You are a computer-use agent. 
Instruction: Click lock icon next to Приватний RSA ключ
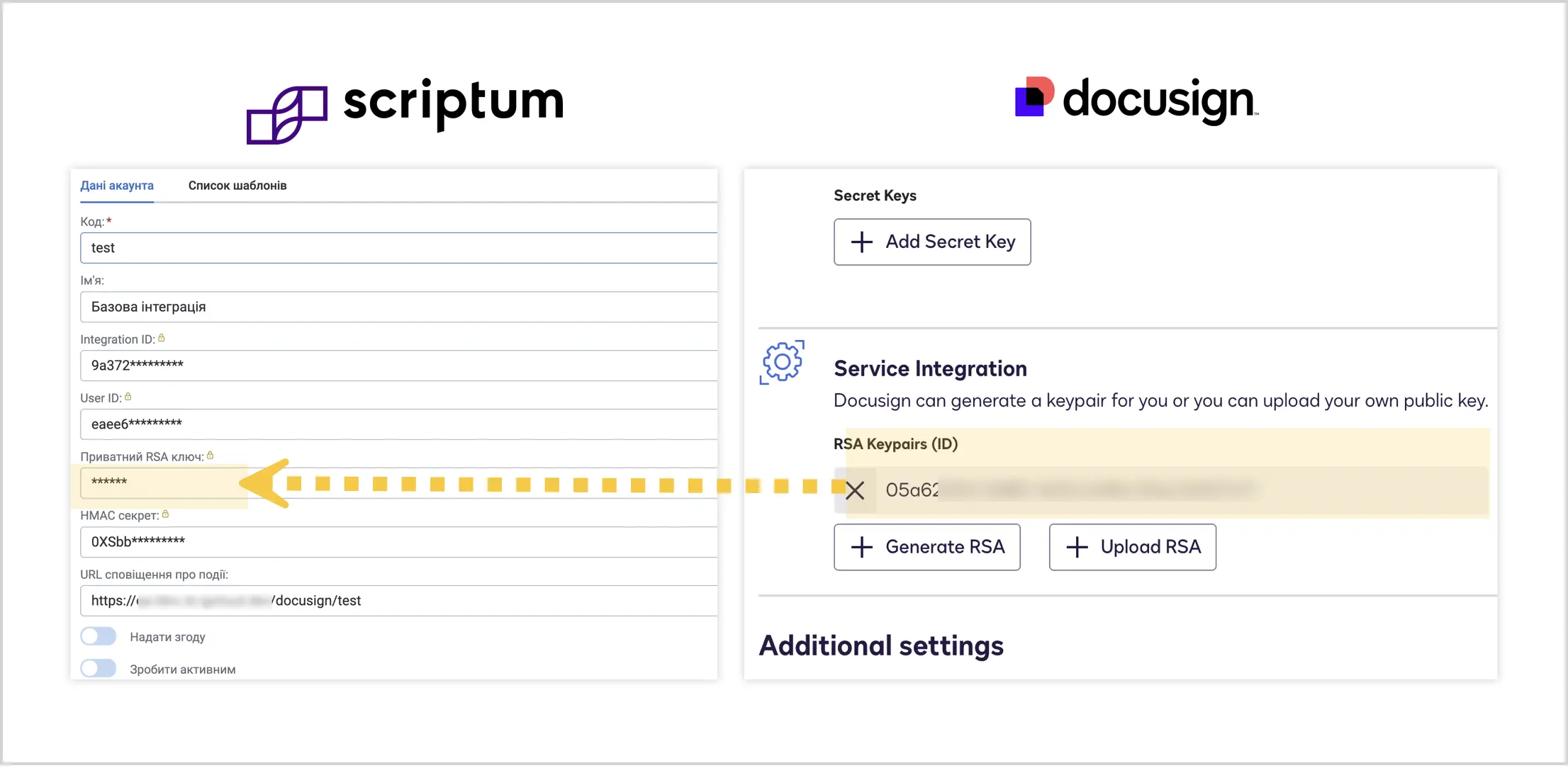click(x=211, y=456)
